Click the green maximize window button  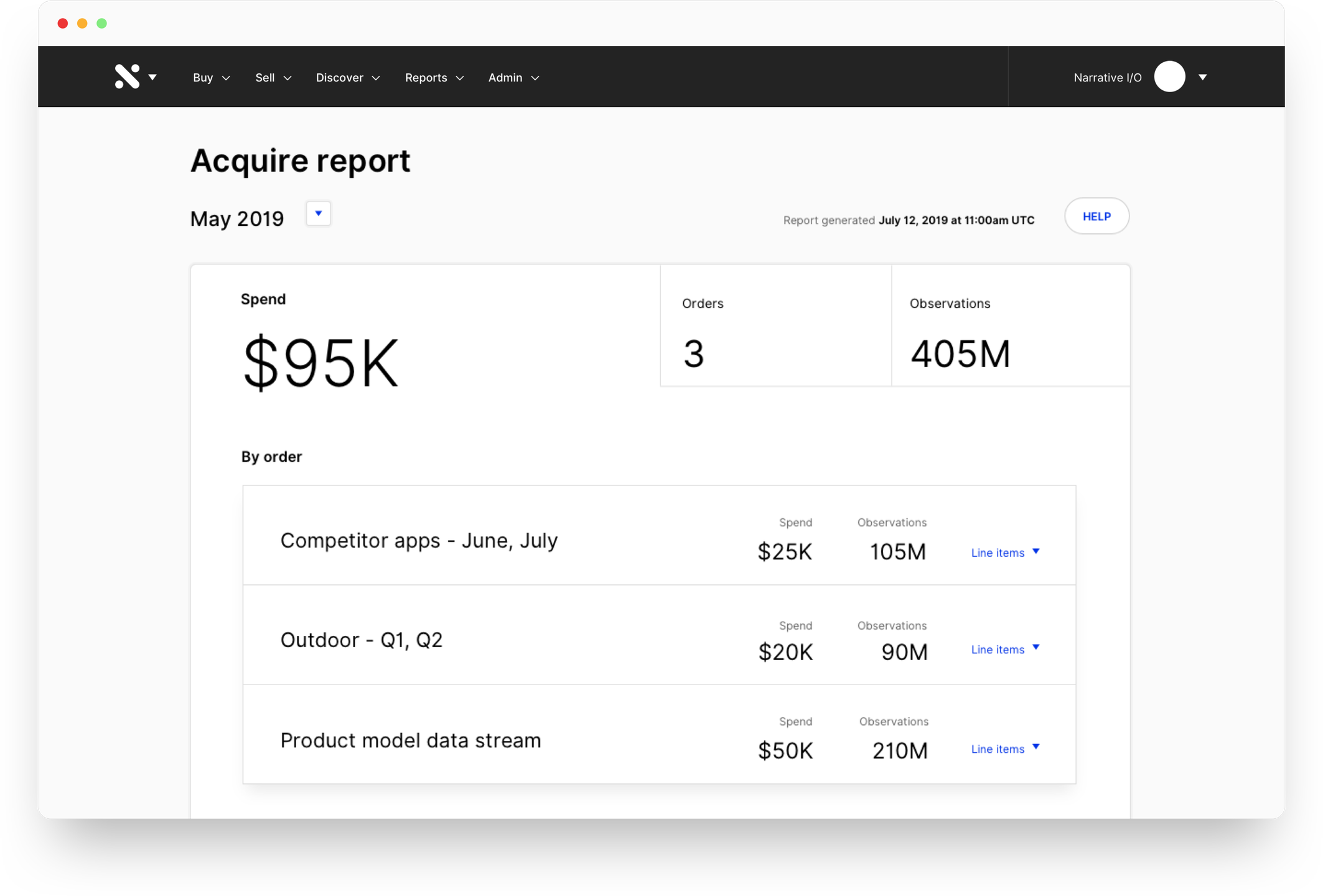click(102, 24)
